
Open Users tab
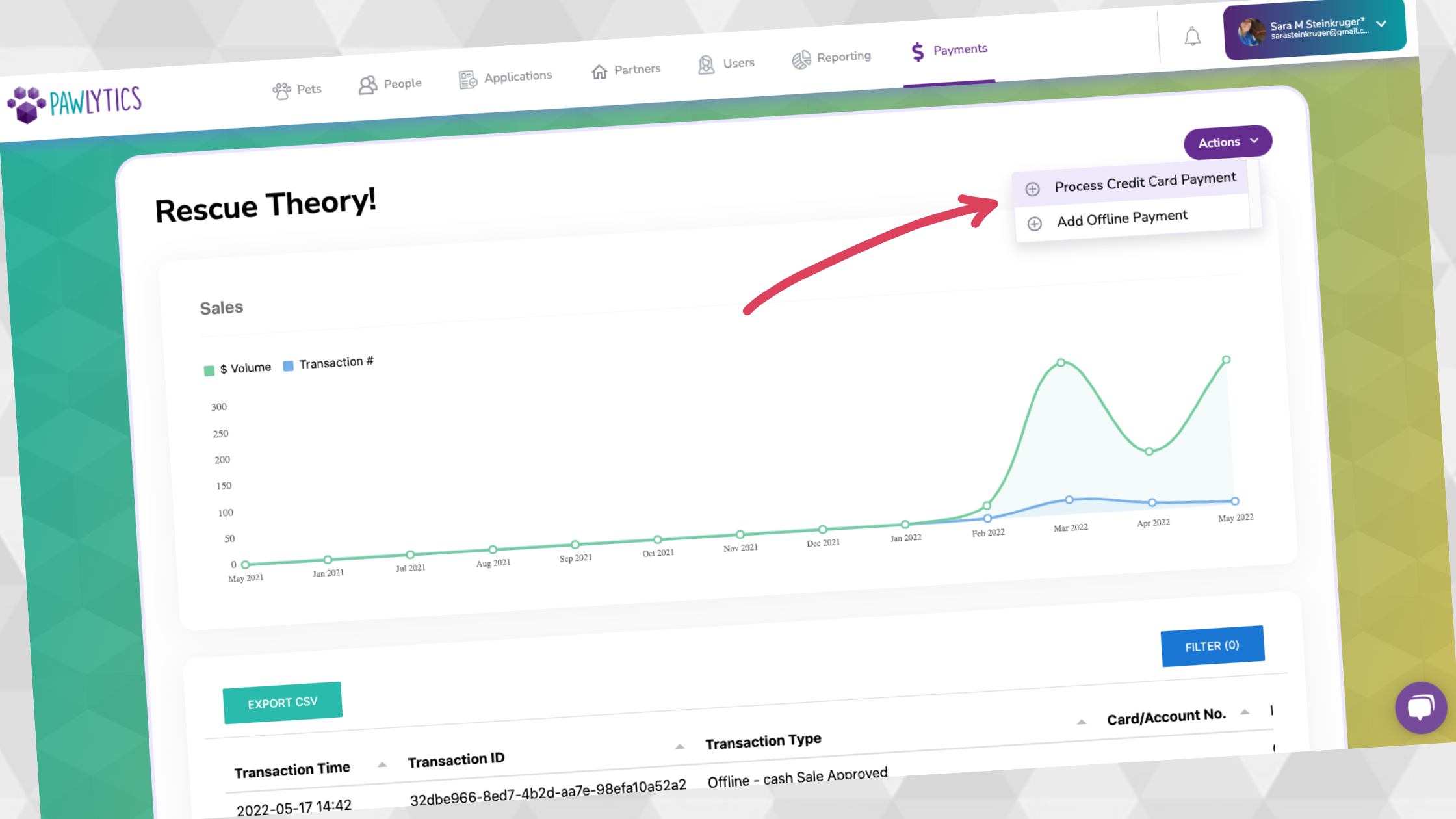[726, 64]
